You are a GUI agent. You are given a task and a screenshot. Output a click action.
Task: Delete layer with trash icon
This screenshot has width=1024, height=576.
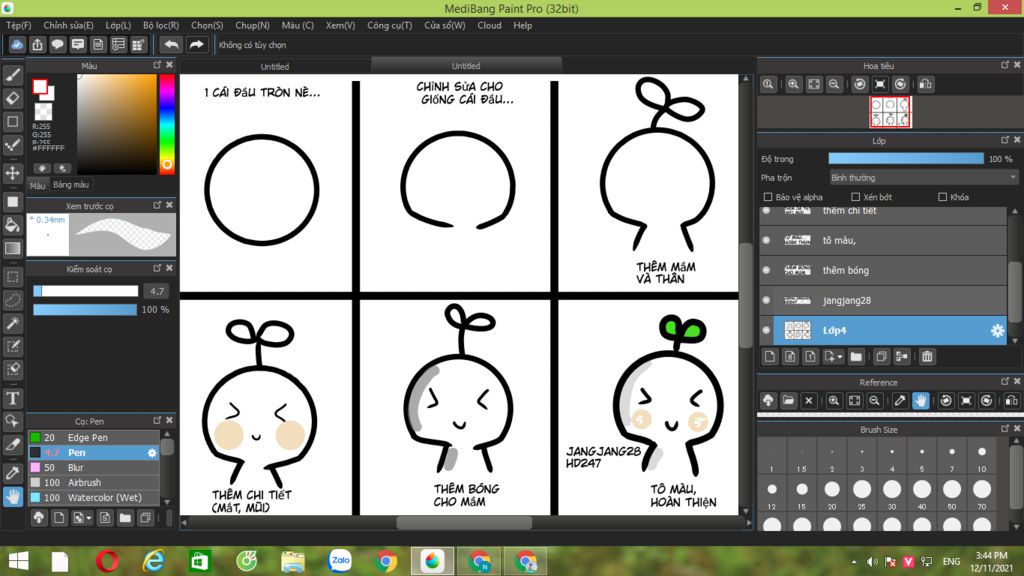click(x=927, y=357)
